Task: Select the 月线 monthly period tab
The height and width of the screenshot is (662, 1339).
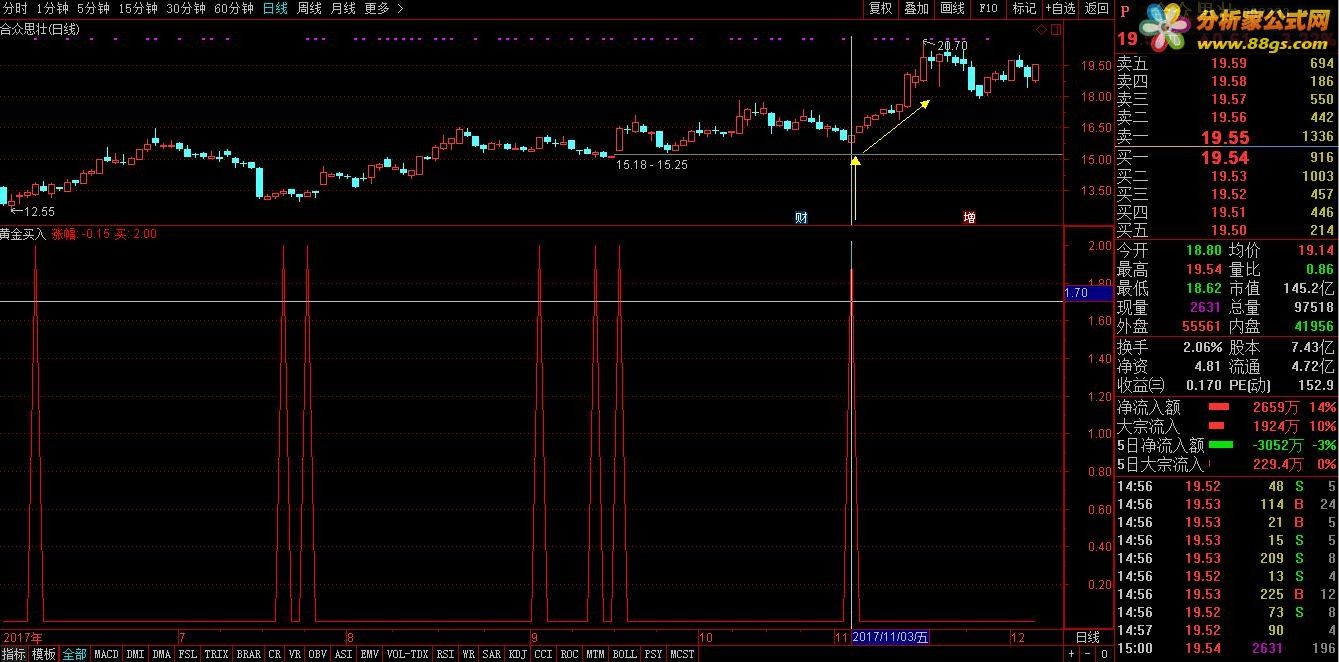Action: coord(343,8)
